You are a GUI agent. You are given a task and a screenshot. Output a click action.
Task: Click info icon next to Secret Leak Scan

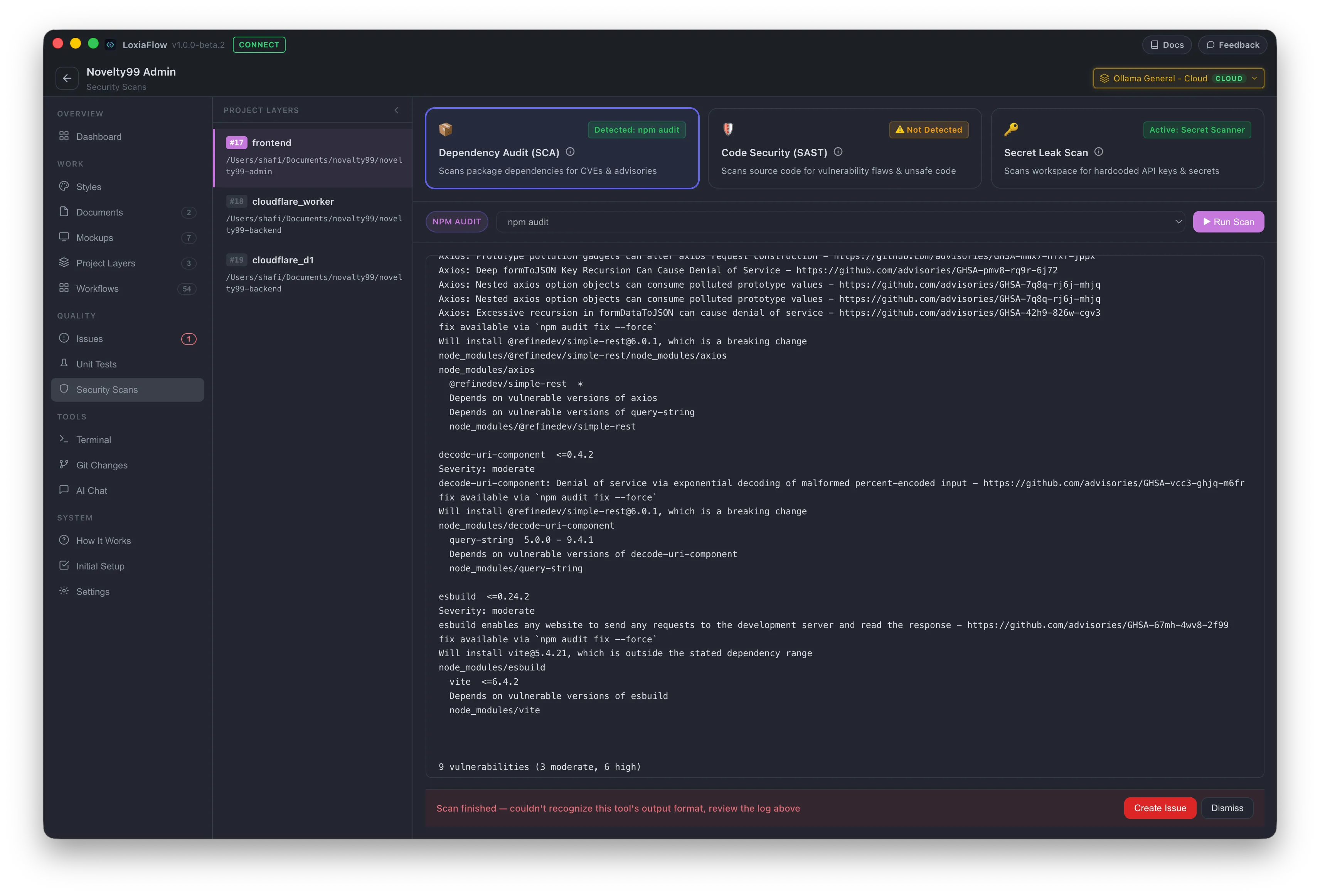(x=1098, y=152)
